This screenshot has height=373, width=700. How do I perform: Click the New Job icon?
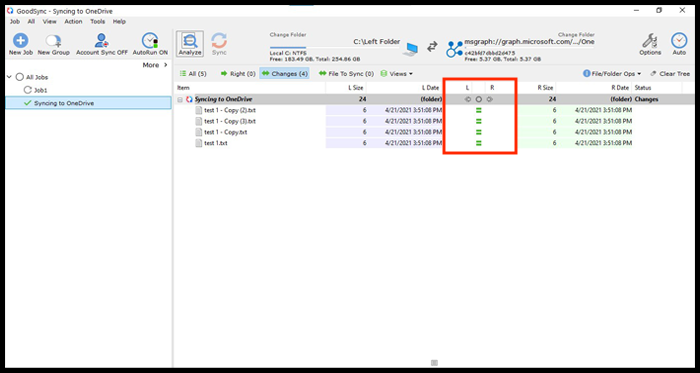21,41
